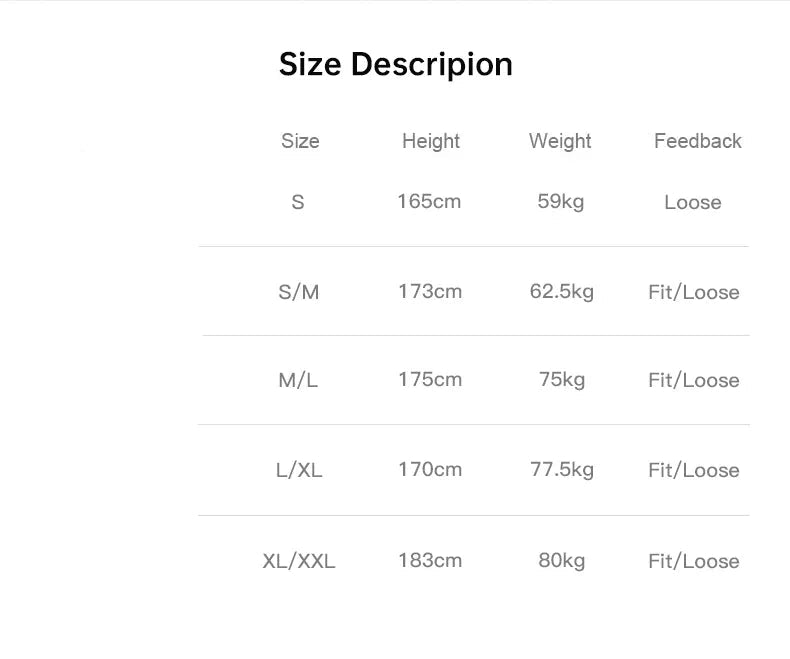
Task: Select the 80kg weight value
Action: pyautogui.click(x=561, y=560)
